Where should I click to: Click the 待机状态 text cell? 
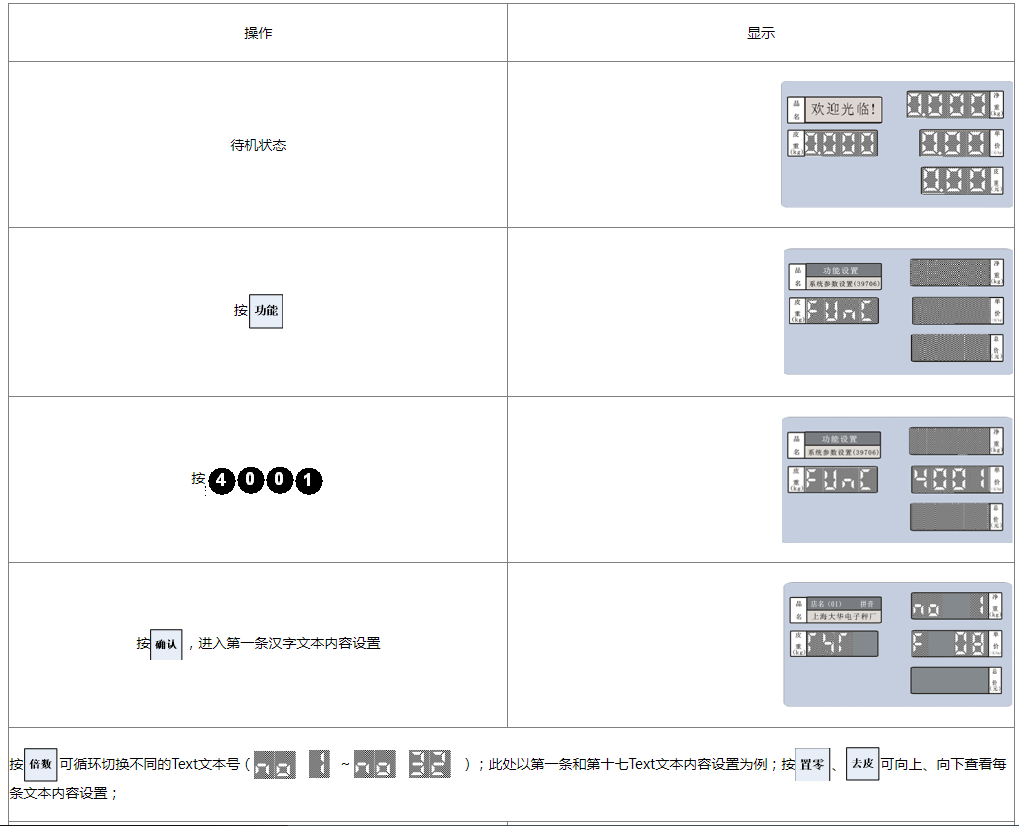point(258,145)
